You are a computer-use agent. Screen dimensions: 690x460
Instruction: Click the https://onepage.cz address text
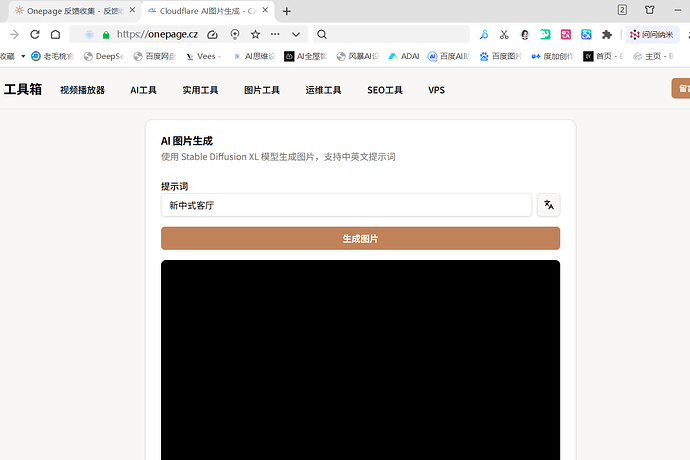coord(157,34)
